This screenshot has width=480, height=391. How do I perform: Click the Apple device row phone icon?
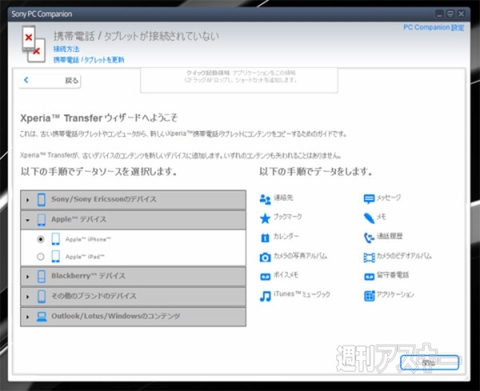tap(42, 220)
